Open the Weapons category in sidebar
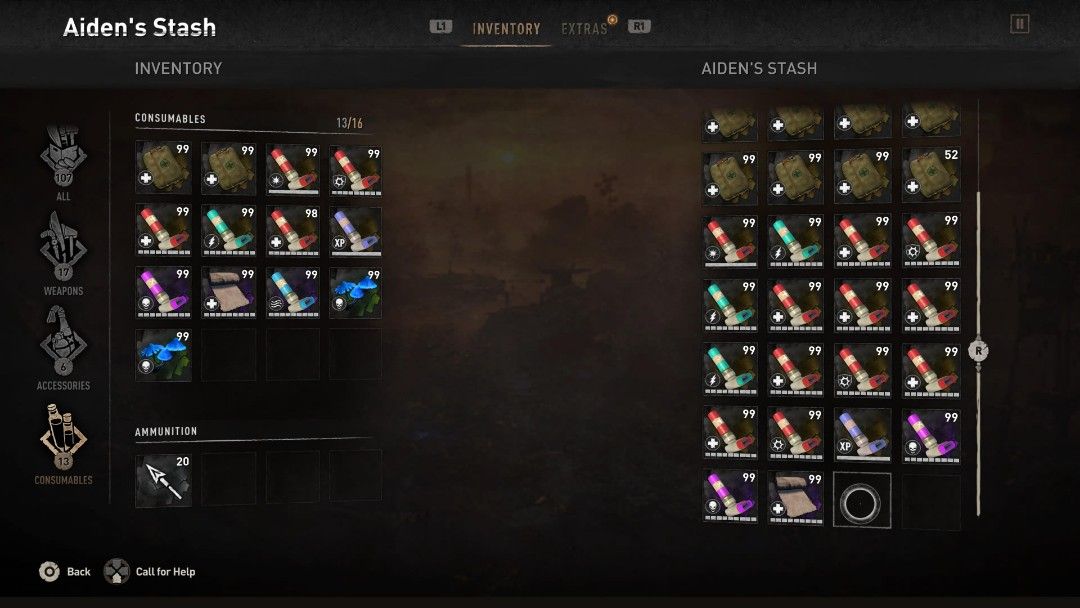This screenshot has width=1080, height=608. [63, 253]
